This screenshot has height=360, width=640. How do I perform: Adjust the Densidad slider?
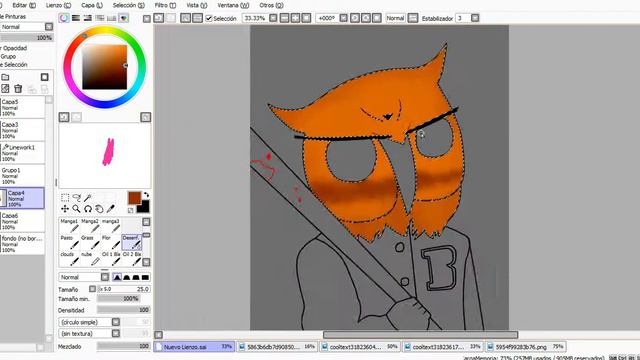(124, 310)
